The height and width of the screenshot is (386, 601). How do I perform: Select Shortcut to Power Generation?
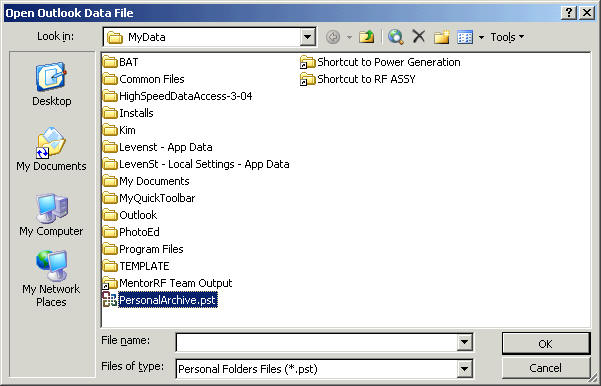pyautogui.click(x=380, y=62)
